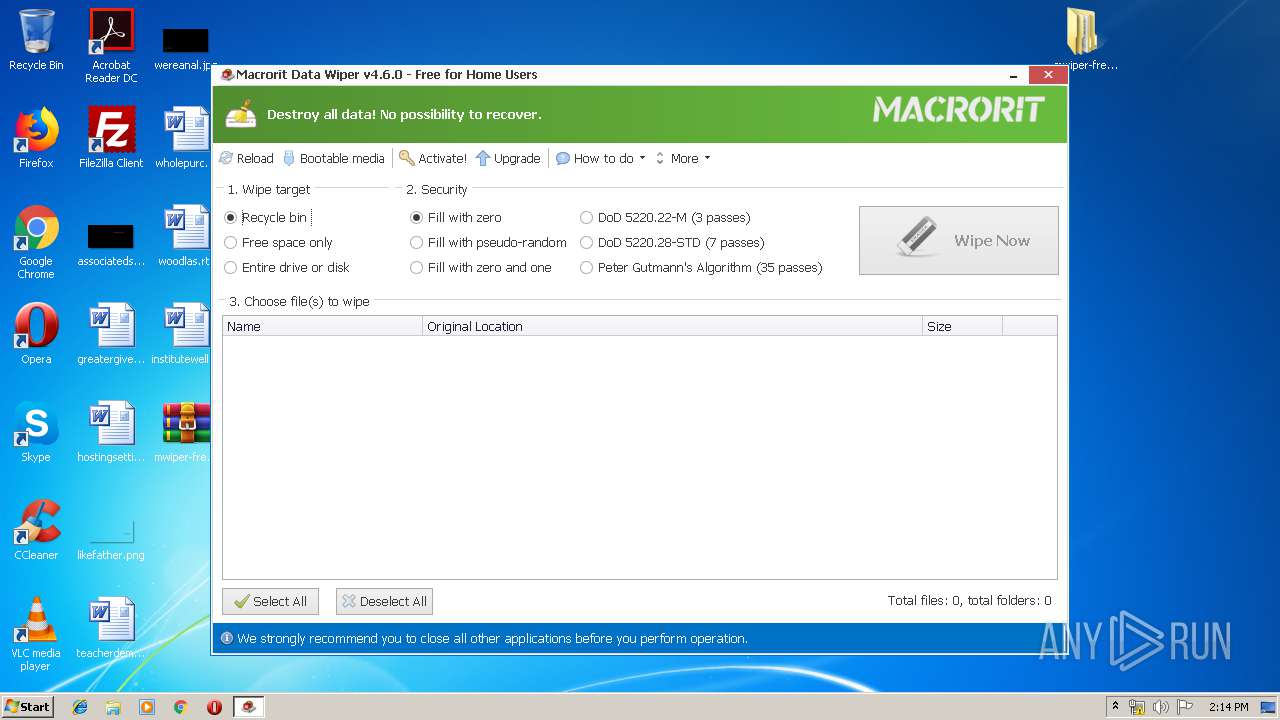Choose Fill with zero and one
1280x720 pixels.
(x=481, y=267)
